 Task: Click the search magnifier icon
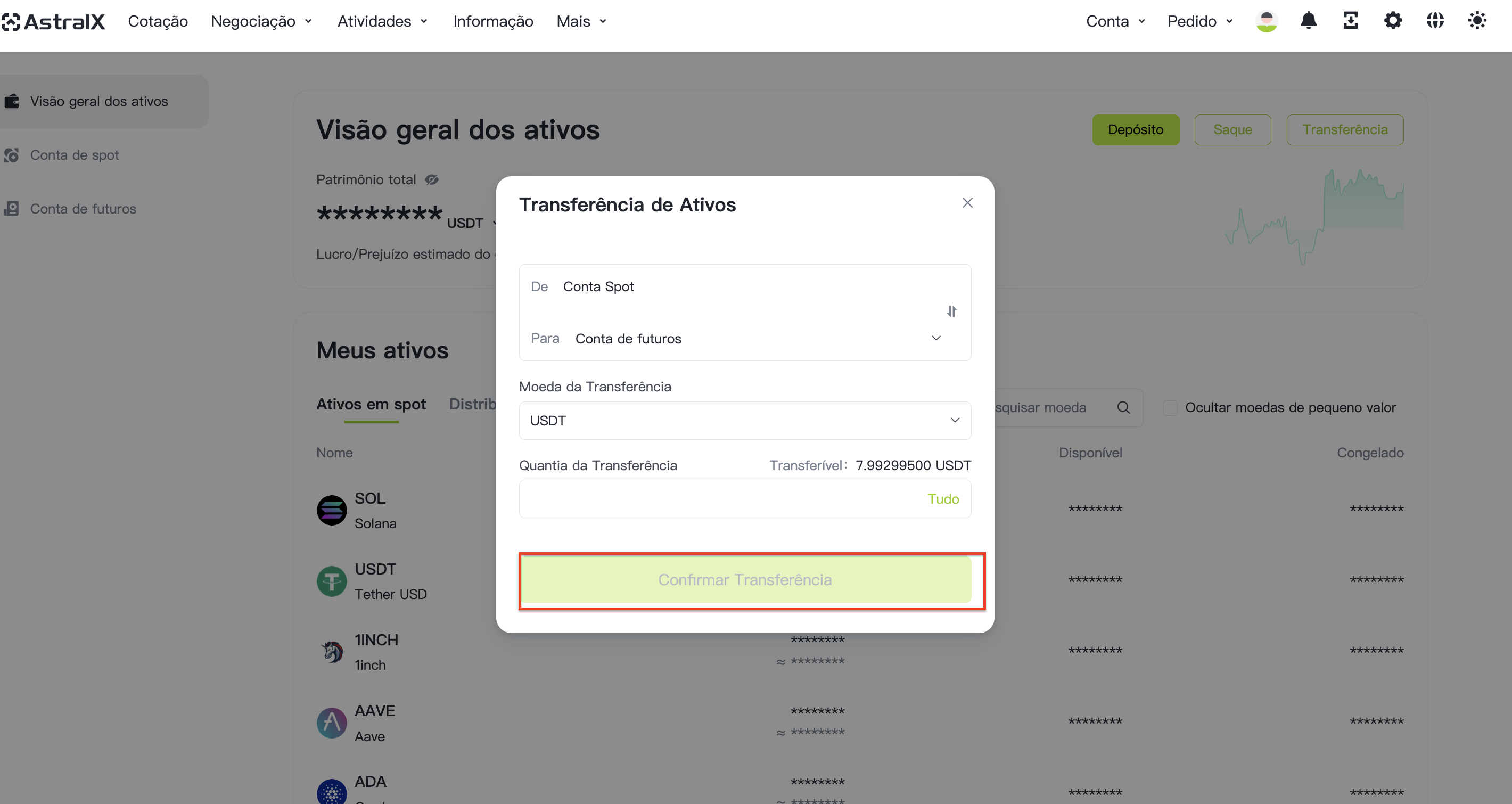[x=1123, y=407]
